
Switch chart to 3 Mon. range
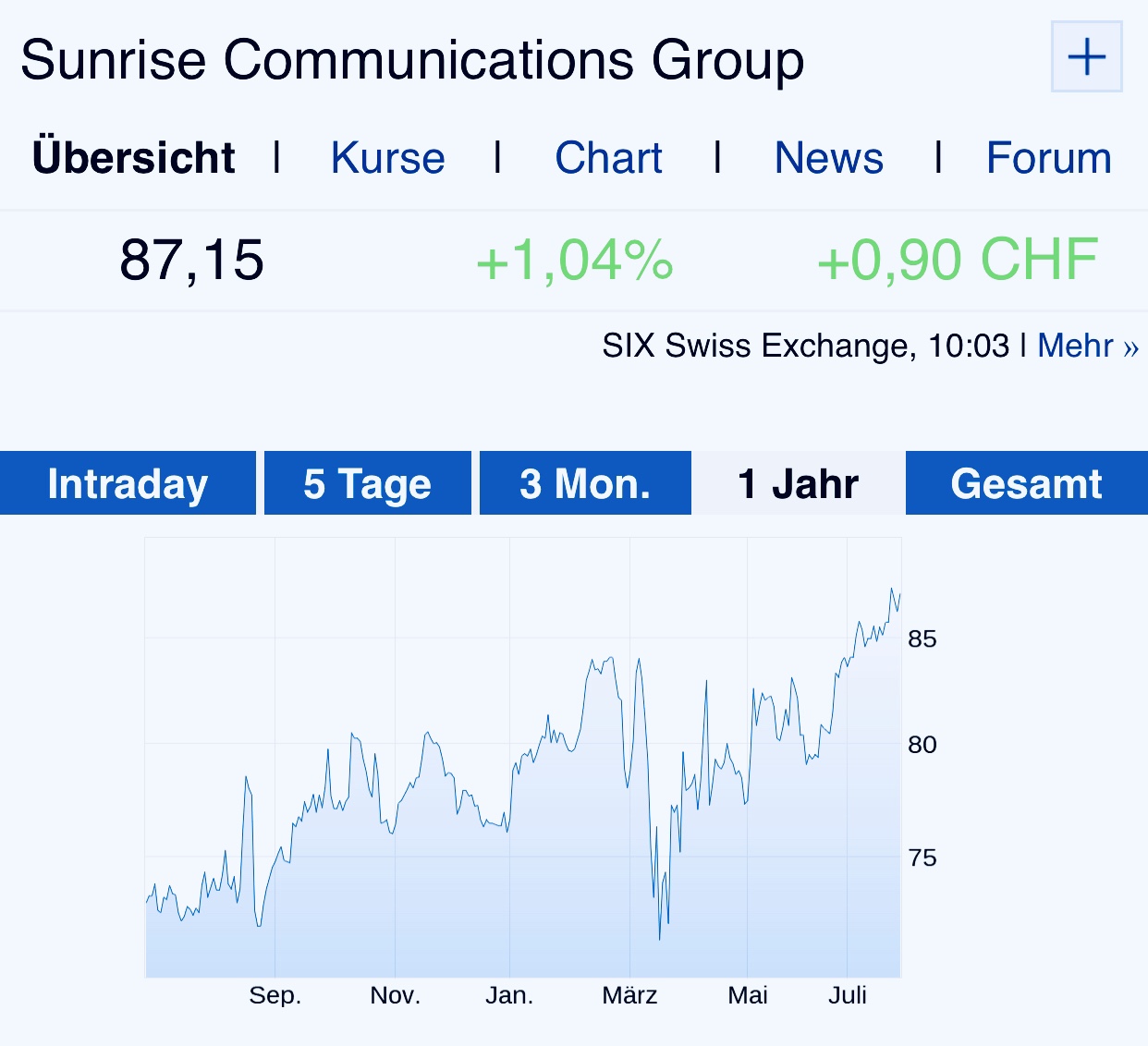point(585,483)
